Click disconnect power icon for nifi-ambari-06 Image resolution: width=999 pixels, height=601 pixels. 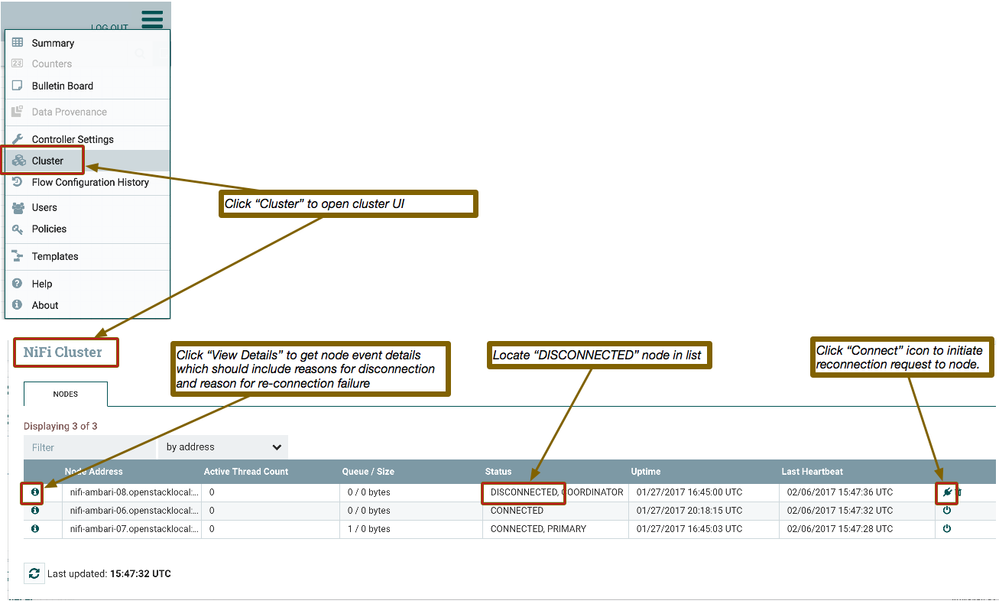click(x=947, y=510)
